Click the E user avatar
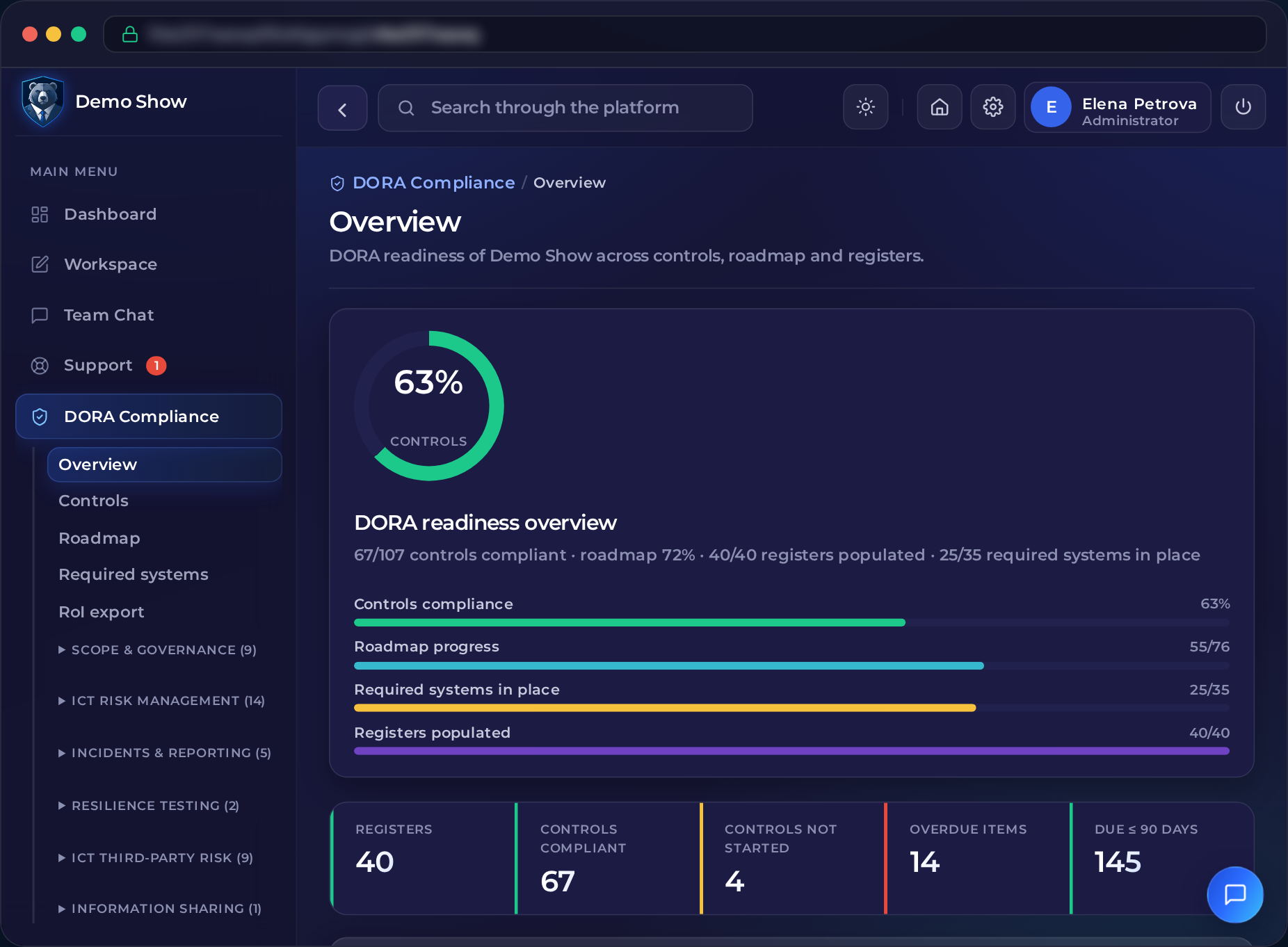Image resolution: width=1288 pixels, height=947 pixels. (1051, 107)
